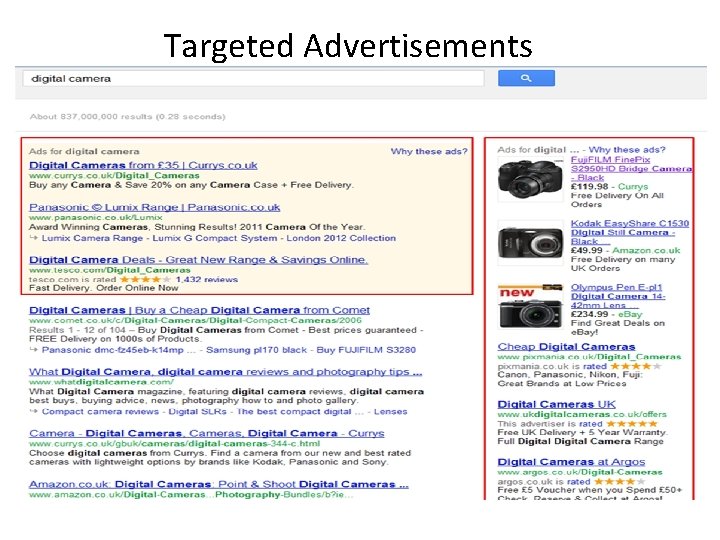Follow the 'Buy FUJIFILM S3280' sublink
The image size is (720, 540).
(x=366, y=350)
